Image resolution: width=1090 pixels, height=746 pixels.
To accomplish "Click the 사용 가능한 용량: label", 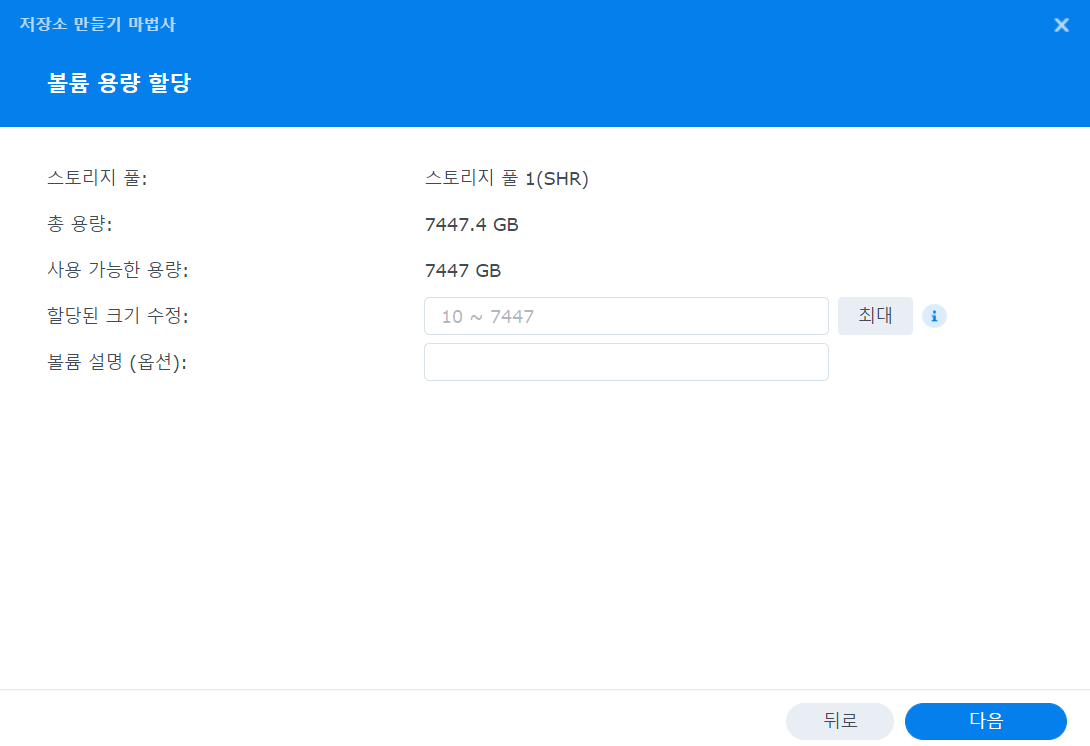I will coord(117,270).
